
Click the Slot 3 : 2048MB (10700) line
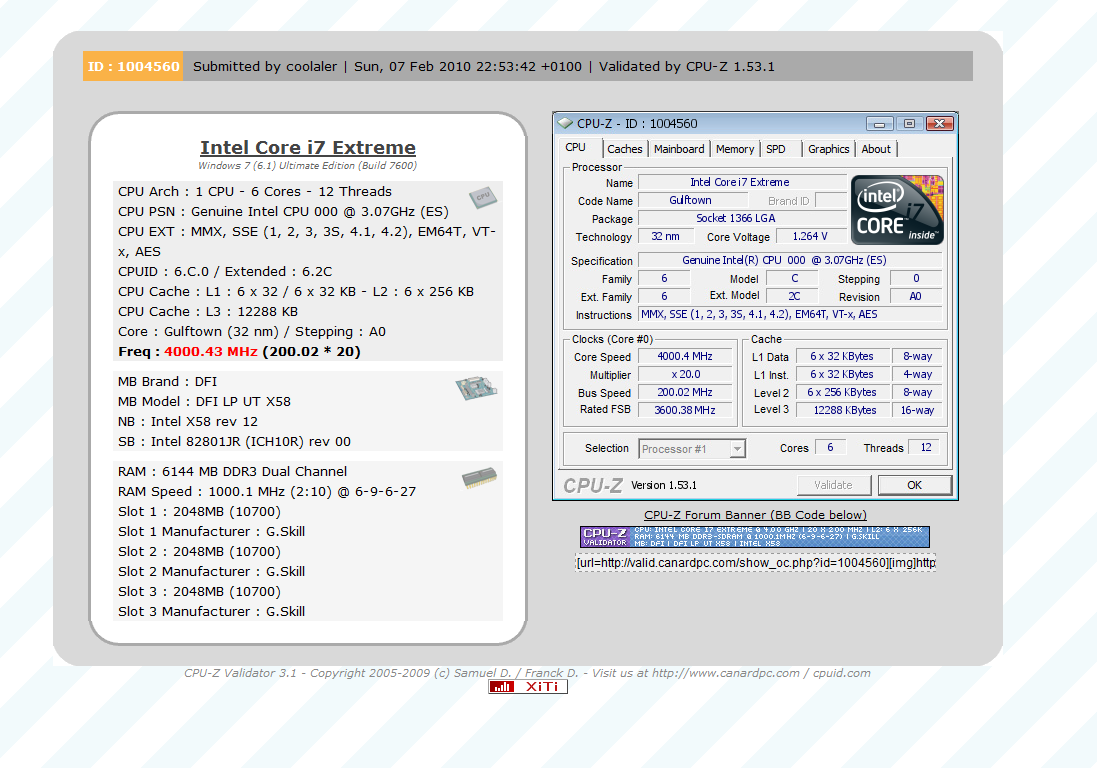(199, 592)
